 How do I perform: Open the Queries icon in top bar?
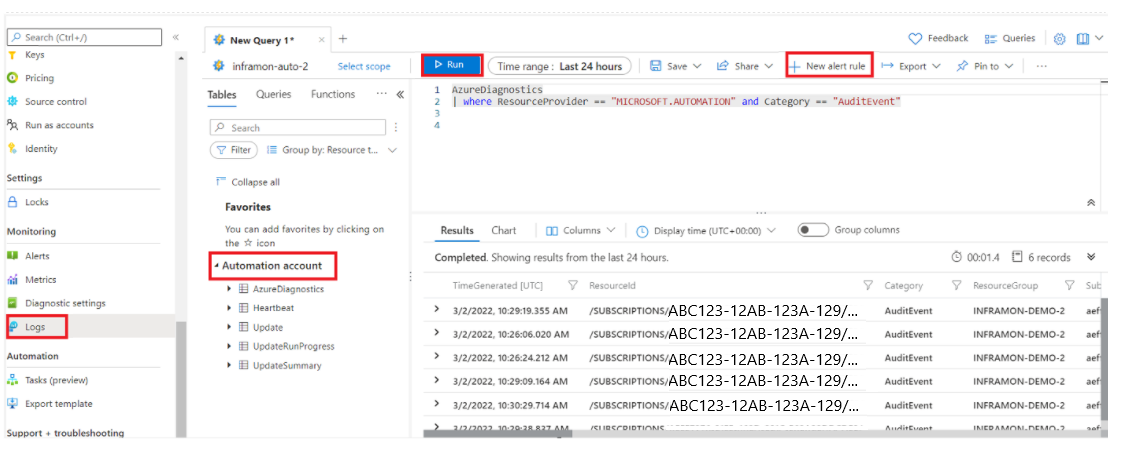[x=991, y=39]
